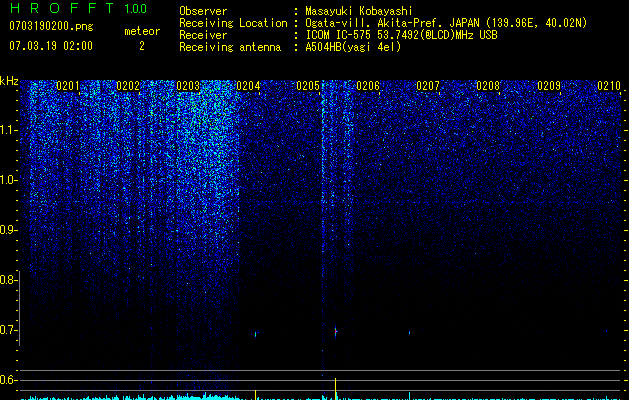Click the 0209 time marker
This screenshot has width=629, height=400.
[549, 85]
